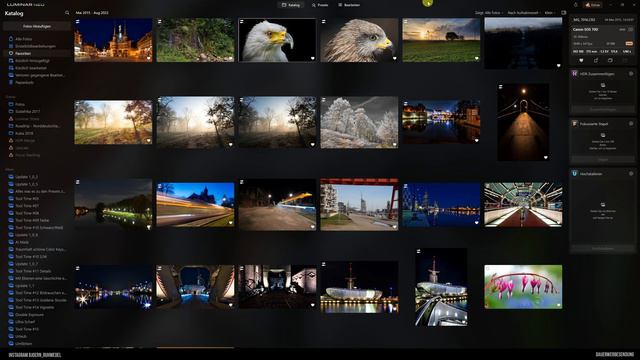This screenshot has width=640, height=360.
Task: Toggle heart on the frosty white trees photo
Action: [x=395, y=144]
